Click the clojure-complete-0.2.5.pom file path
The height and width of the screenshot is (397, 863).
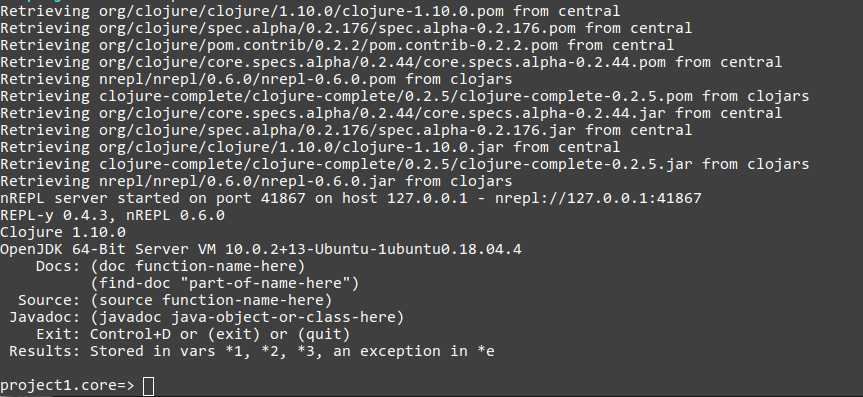click(396, 96)
